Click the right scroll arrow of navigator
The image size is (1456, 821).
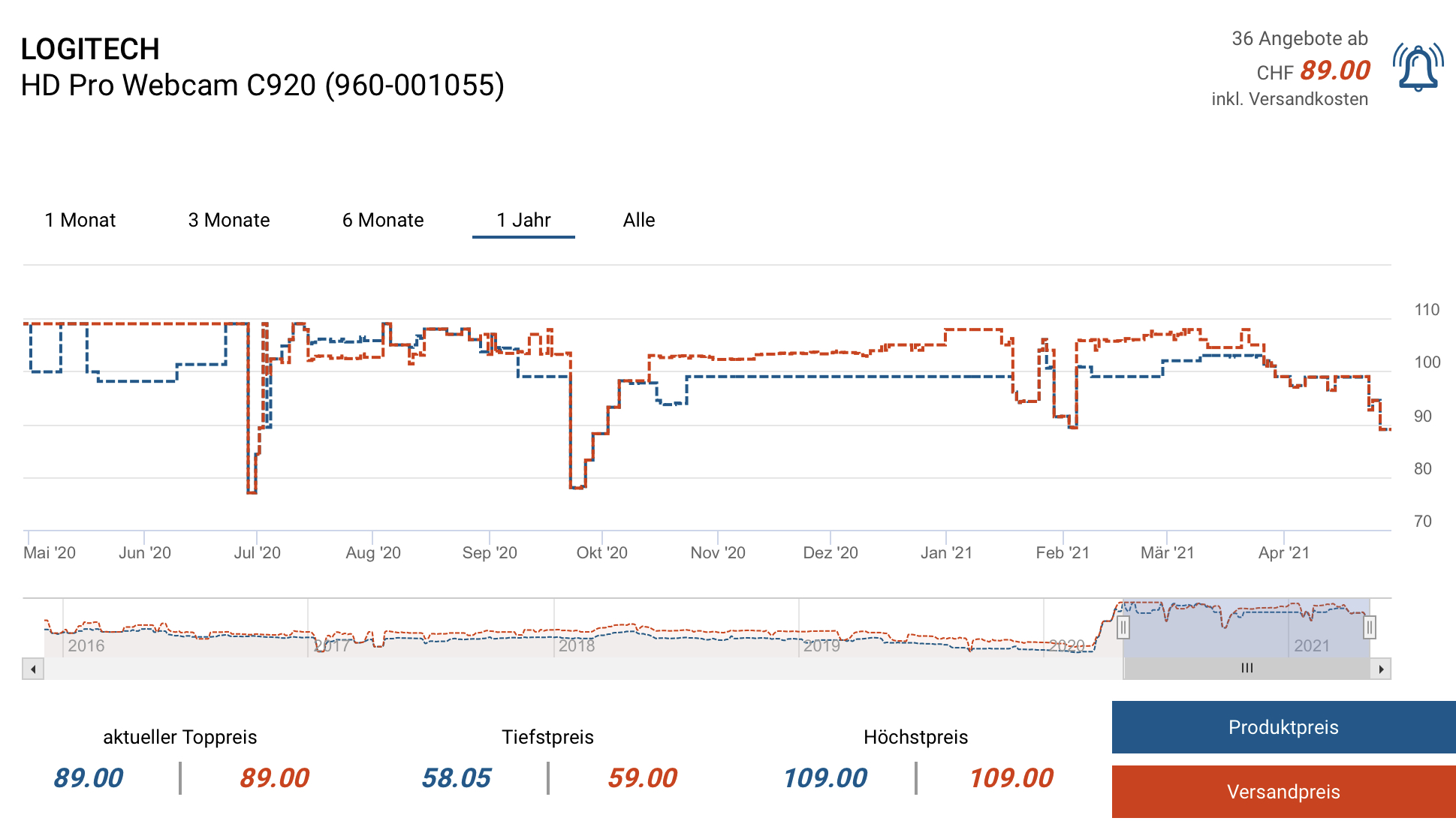click(x=1381, y=669)
